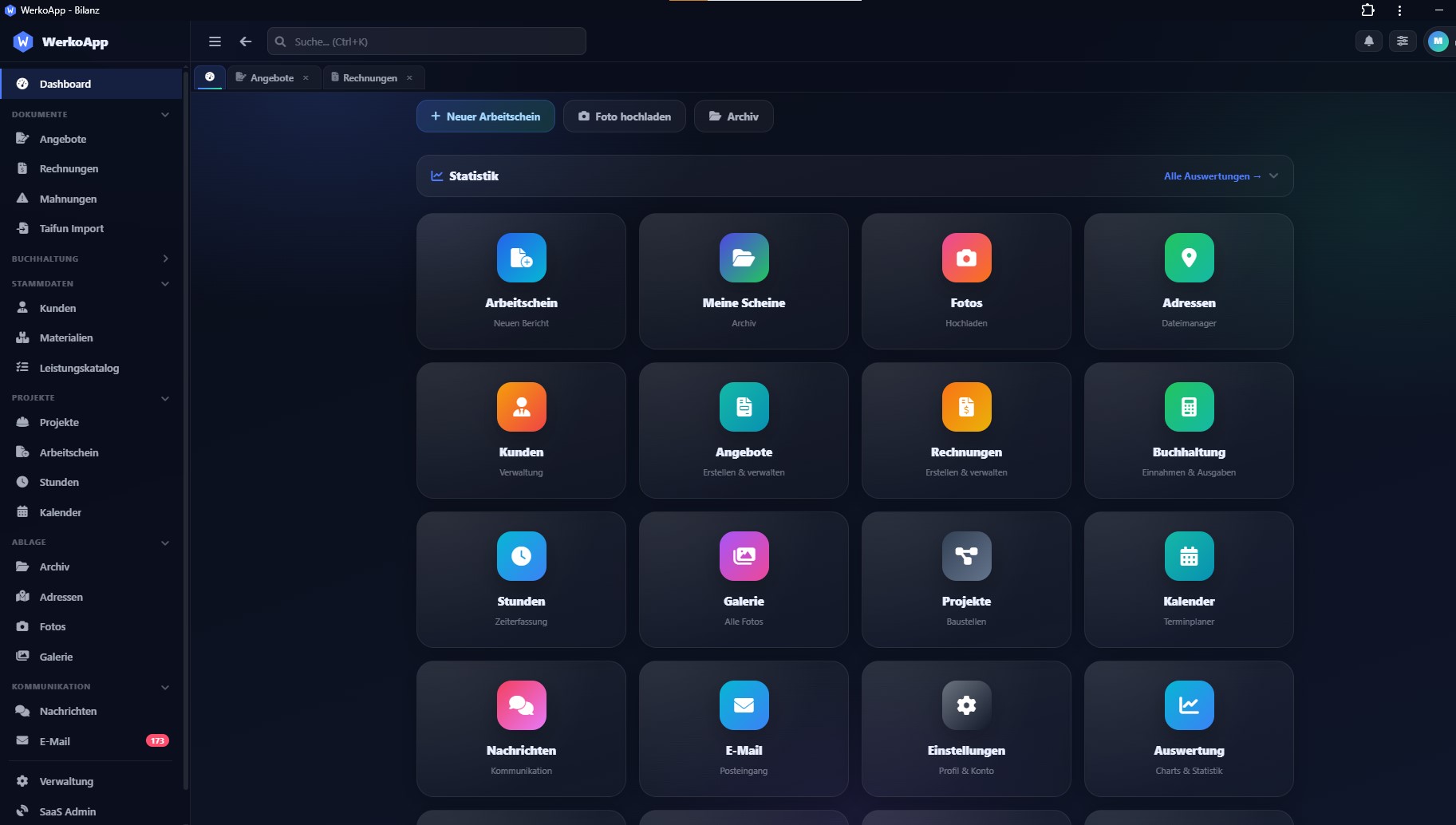Viewport: 1456px width, 825px height.
Task: Open sidebar Fotos entry
Action: pos(92,626)
